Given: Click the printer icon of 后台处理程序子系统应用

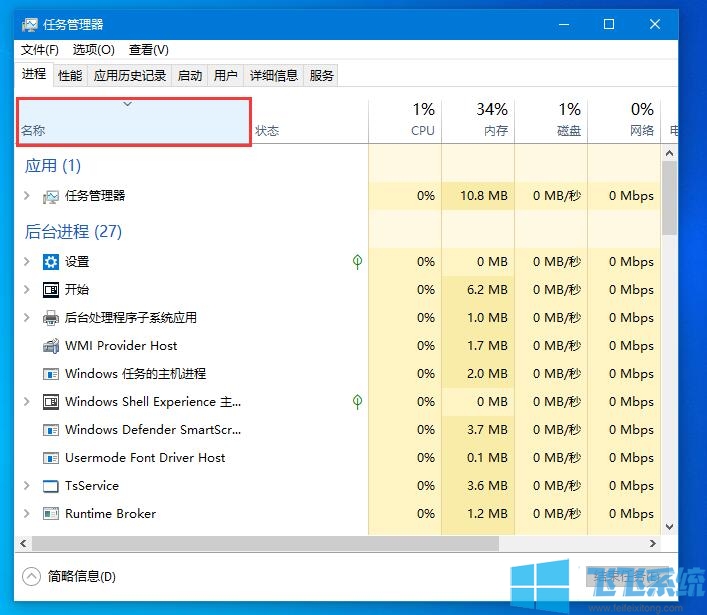Looking at the screenshot, I should pos(50,318).
